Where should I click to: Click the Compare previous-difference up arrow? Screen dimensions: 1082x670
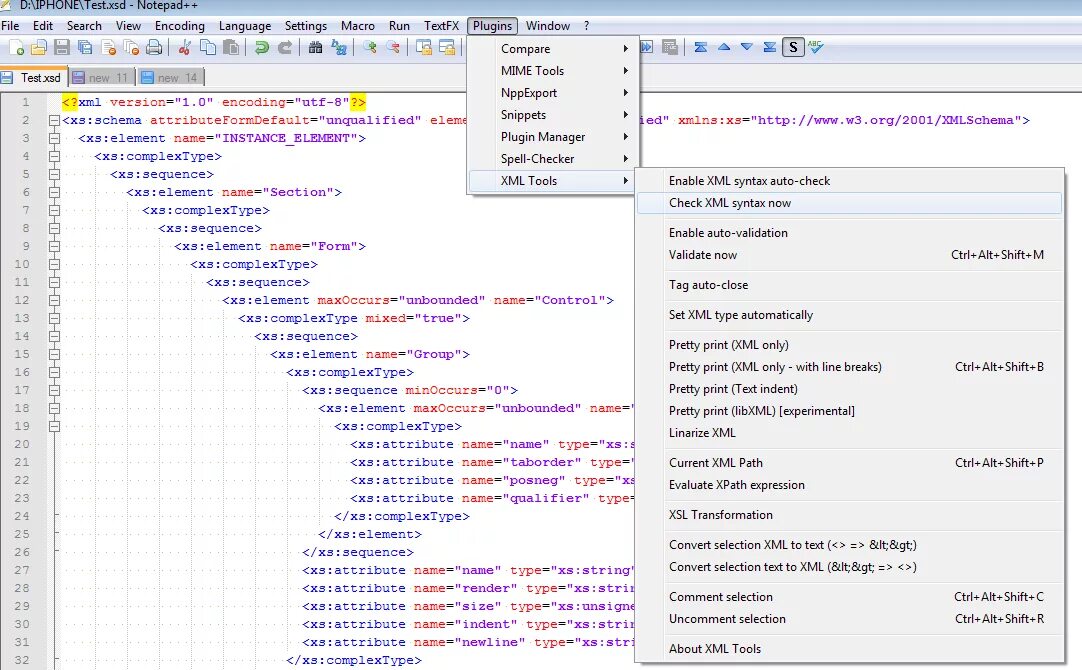(724, 48)
